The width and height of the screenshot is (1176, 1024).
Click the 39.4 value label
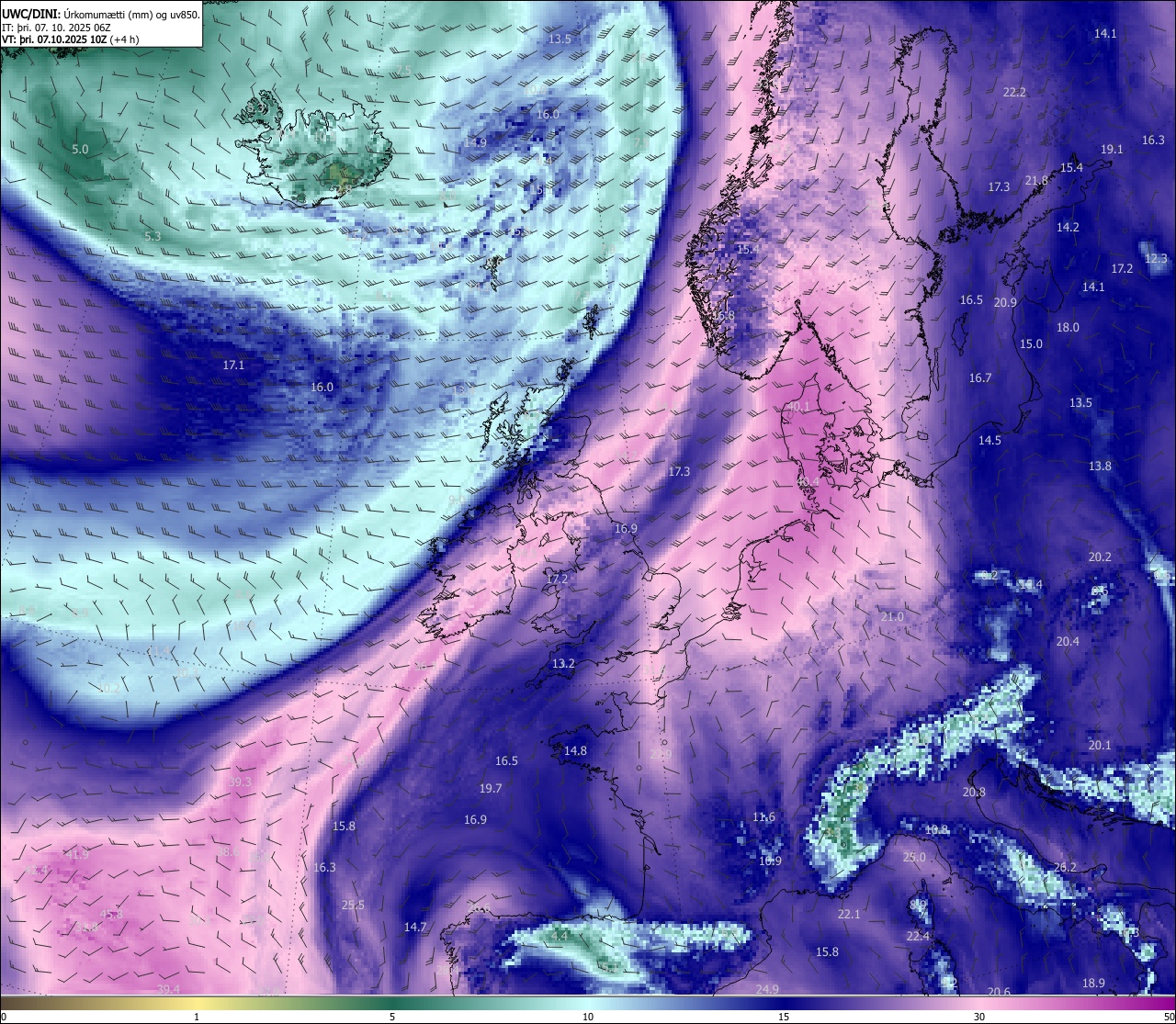pyautogui.click(x=168, y=989)
